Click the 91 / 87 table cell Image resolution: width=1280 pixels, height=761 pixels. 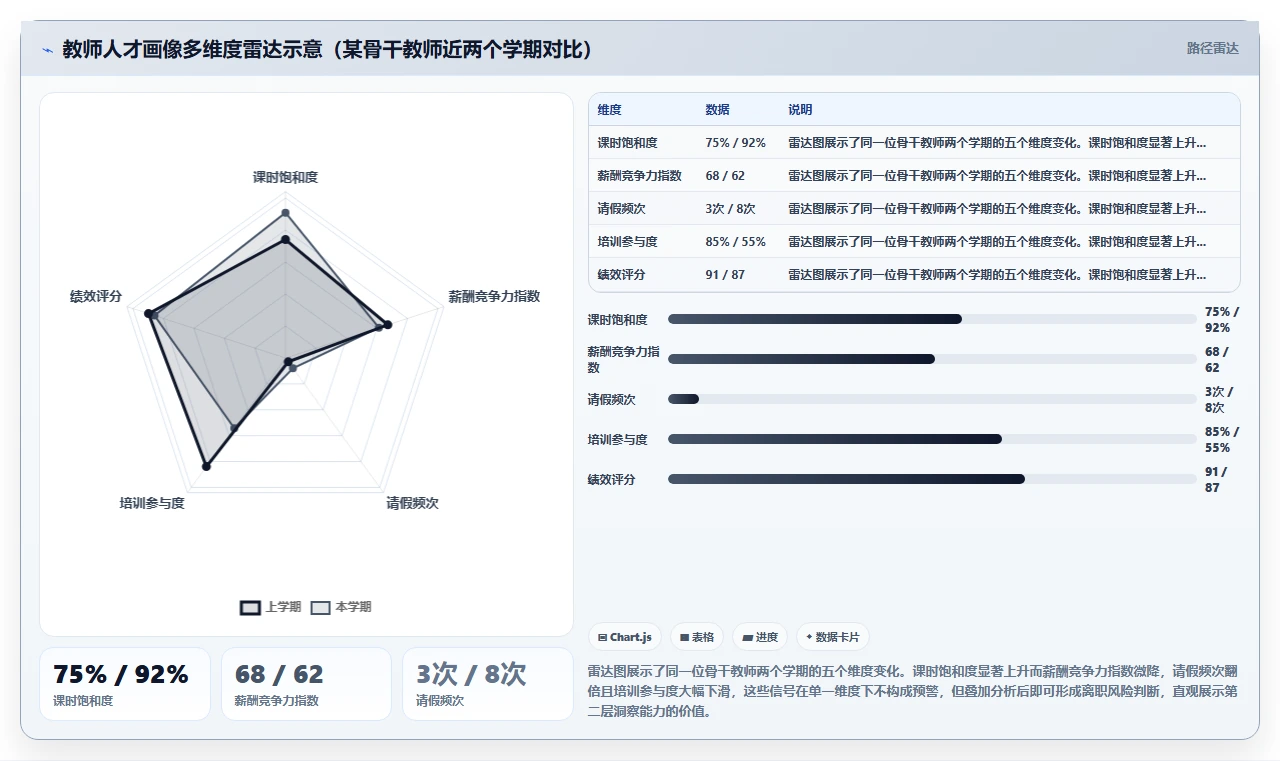(725, 275)
